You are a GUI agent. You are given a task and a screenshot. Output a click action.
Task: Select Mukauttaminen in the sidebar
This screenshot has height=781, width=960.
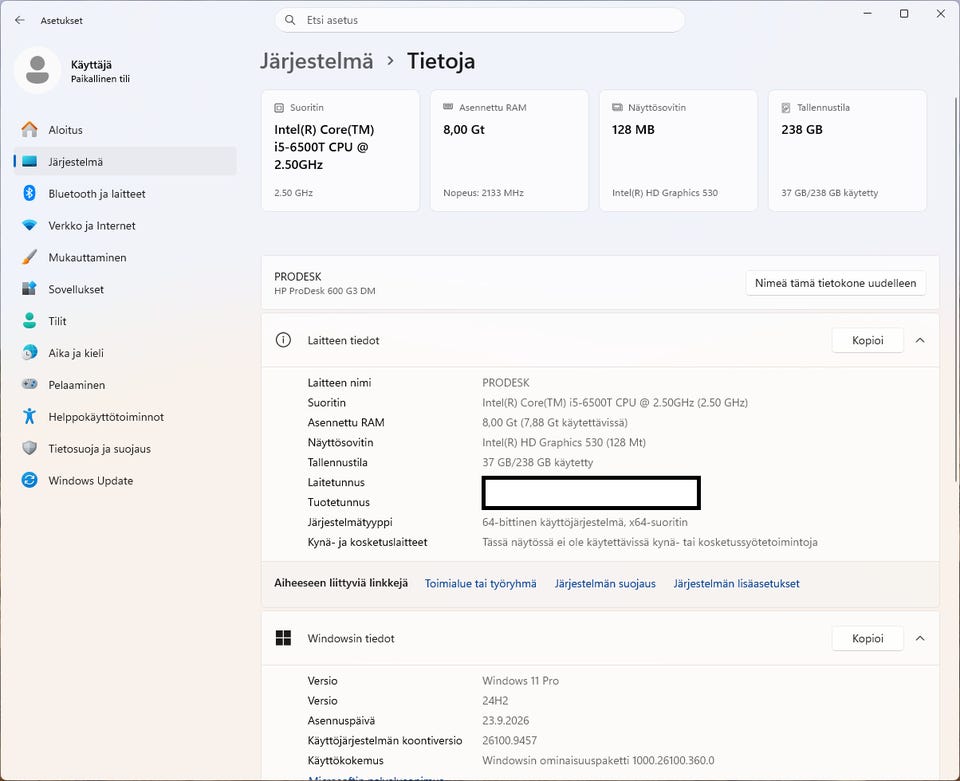pyautogui.click(x=125, y=257)
